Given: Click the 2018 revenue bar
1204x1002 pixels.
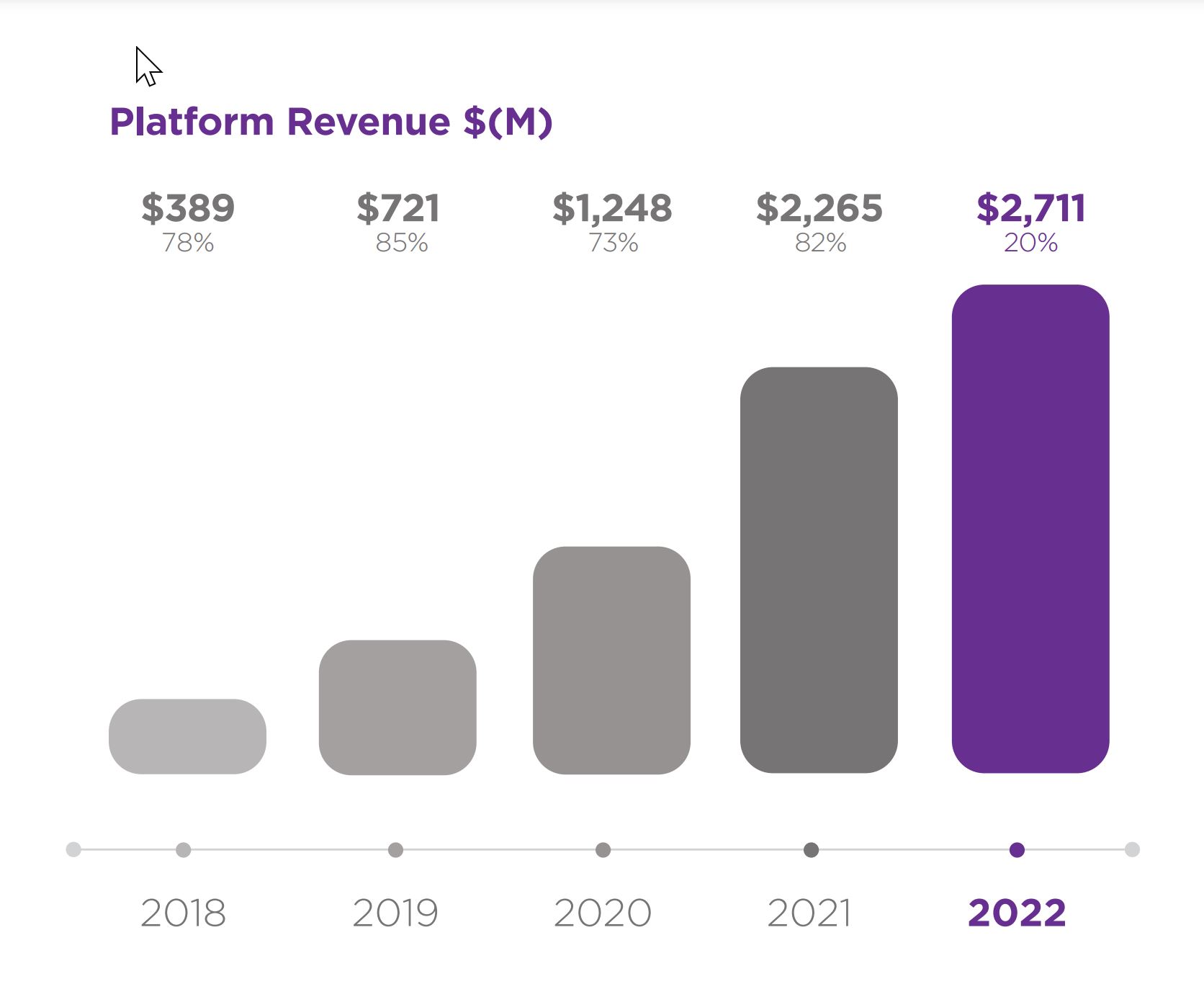Looking at the screenshot, I should [x=187, y=736].
